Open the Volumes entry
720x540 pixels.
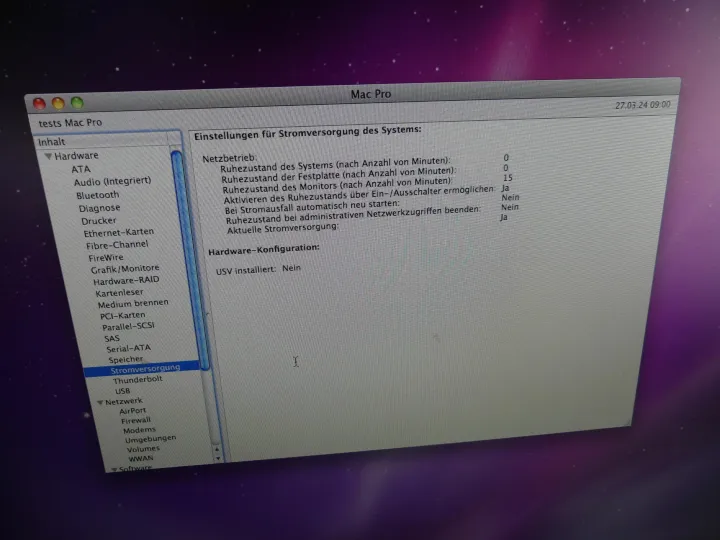click(143, 449)
